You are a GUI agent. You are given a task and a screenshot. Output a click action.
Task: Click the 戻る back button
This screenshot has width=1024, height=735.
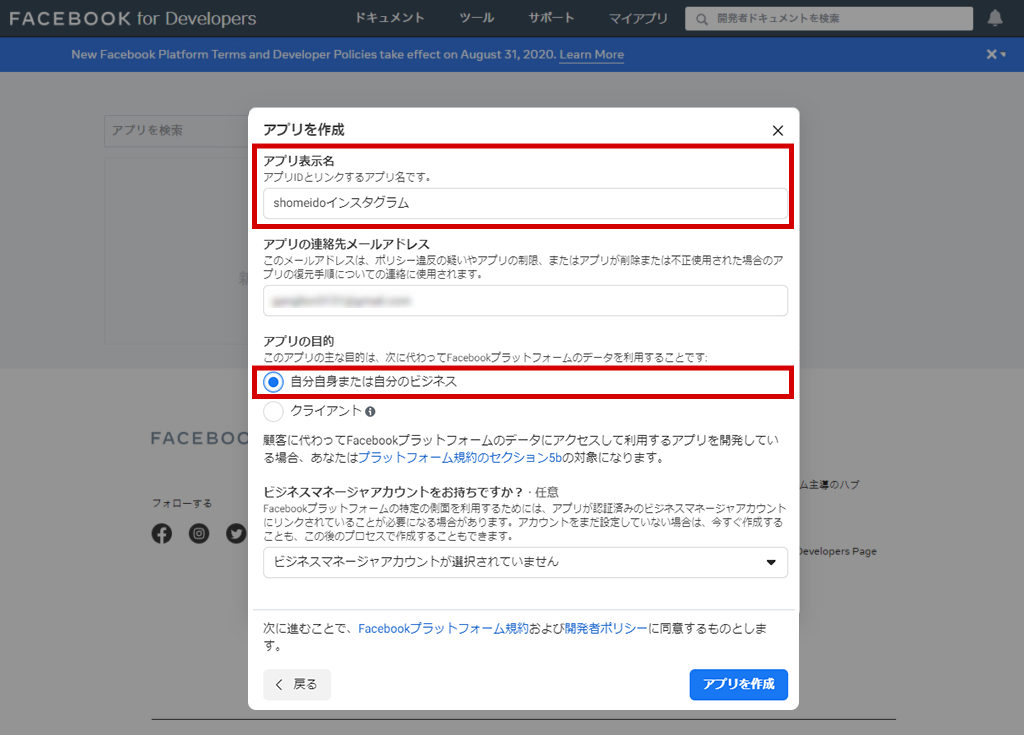point(297,684)
